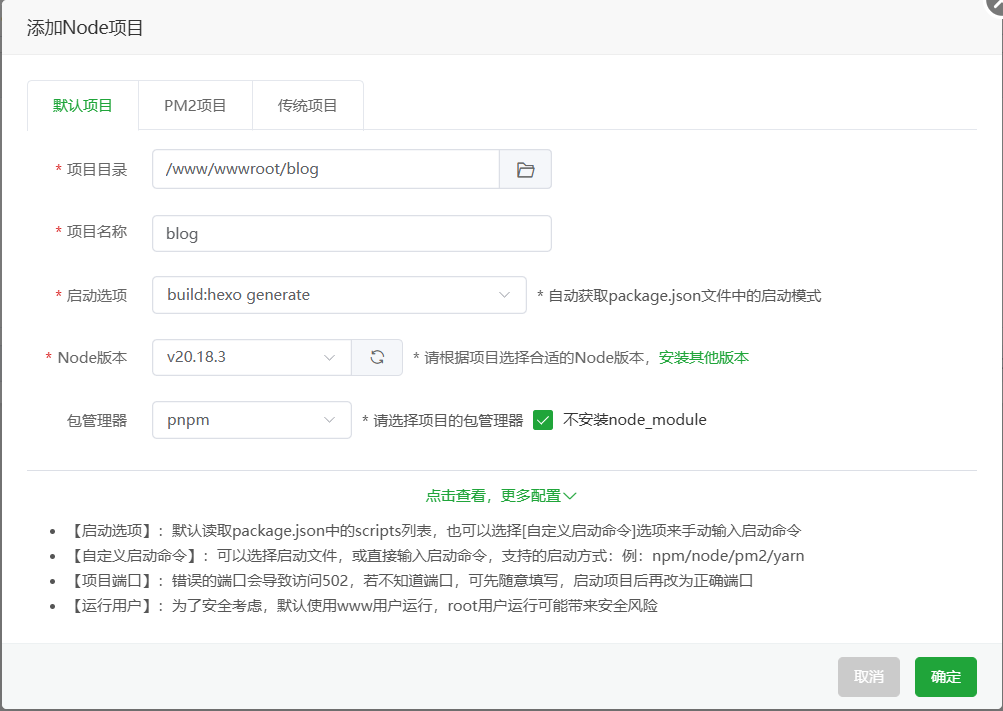The width and height of the screenshot is (1003, 711).
Task: Switch to the 默认项目 tab
Action: click(x=83, y=105)
